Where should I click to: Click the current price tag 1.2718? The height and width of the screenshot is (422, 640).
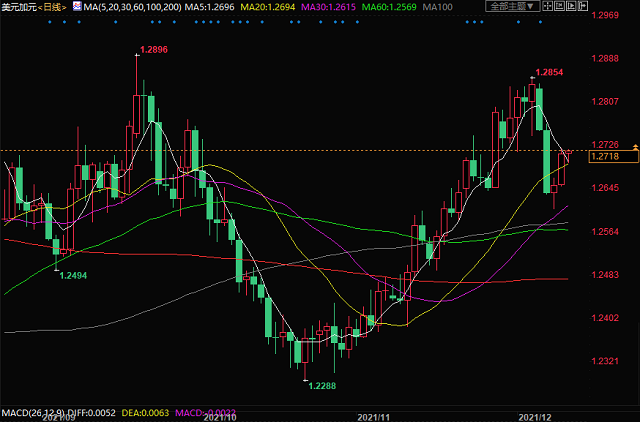[605, 157]
